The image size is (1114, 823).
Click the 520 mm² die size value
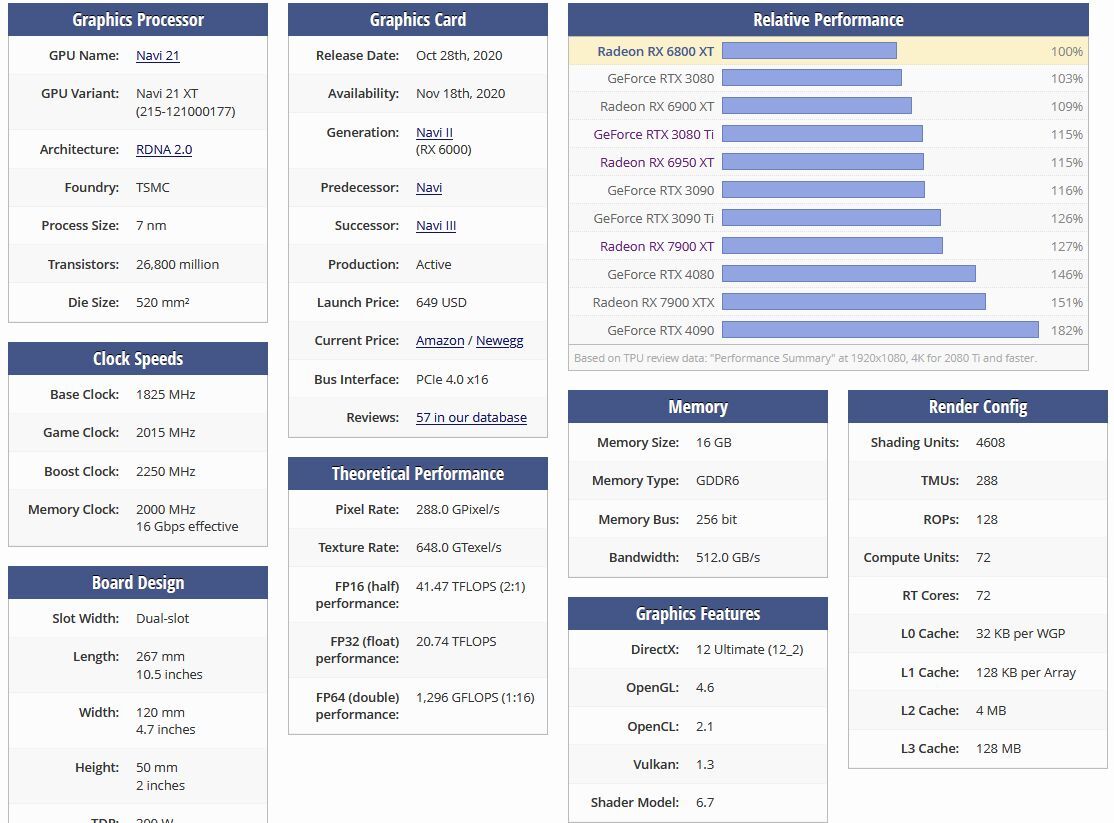[163, 302]
